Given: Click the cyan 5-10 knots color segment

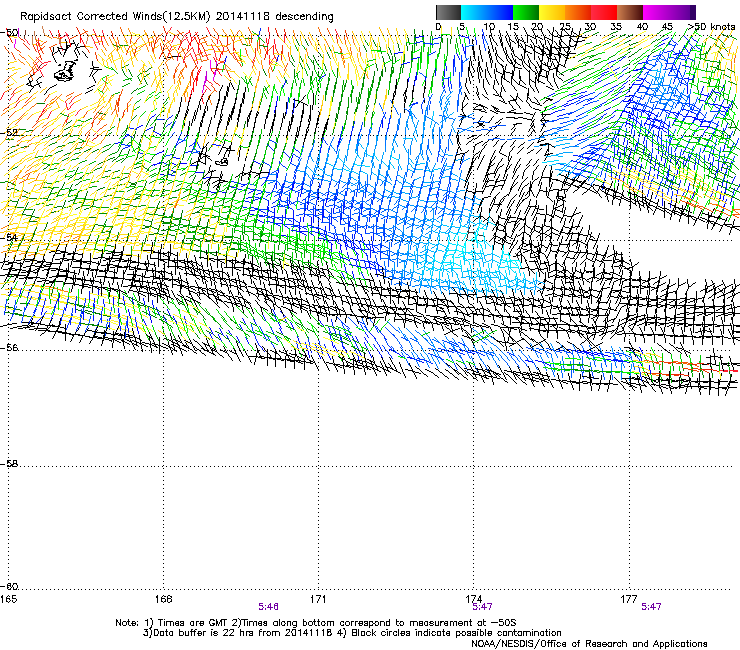Looking at the screenshot, I should [x=474, y=12].
